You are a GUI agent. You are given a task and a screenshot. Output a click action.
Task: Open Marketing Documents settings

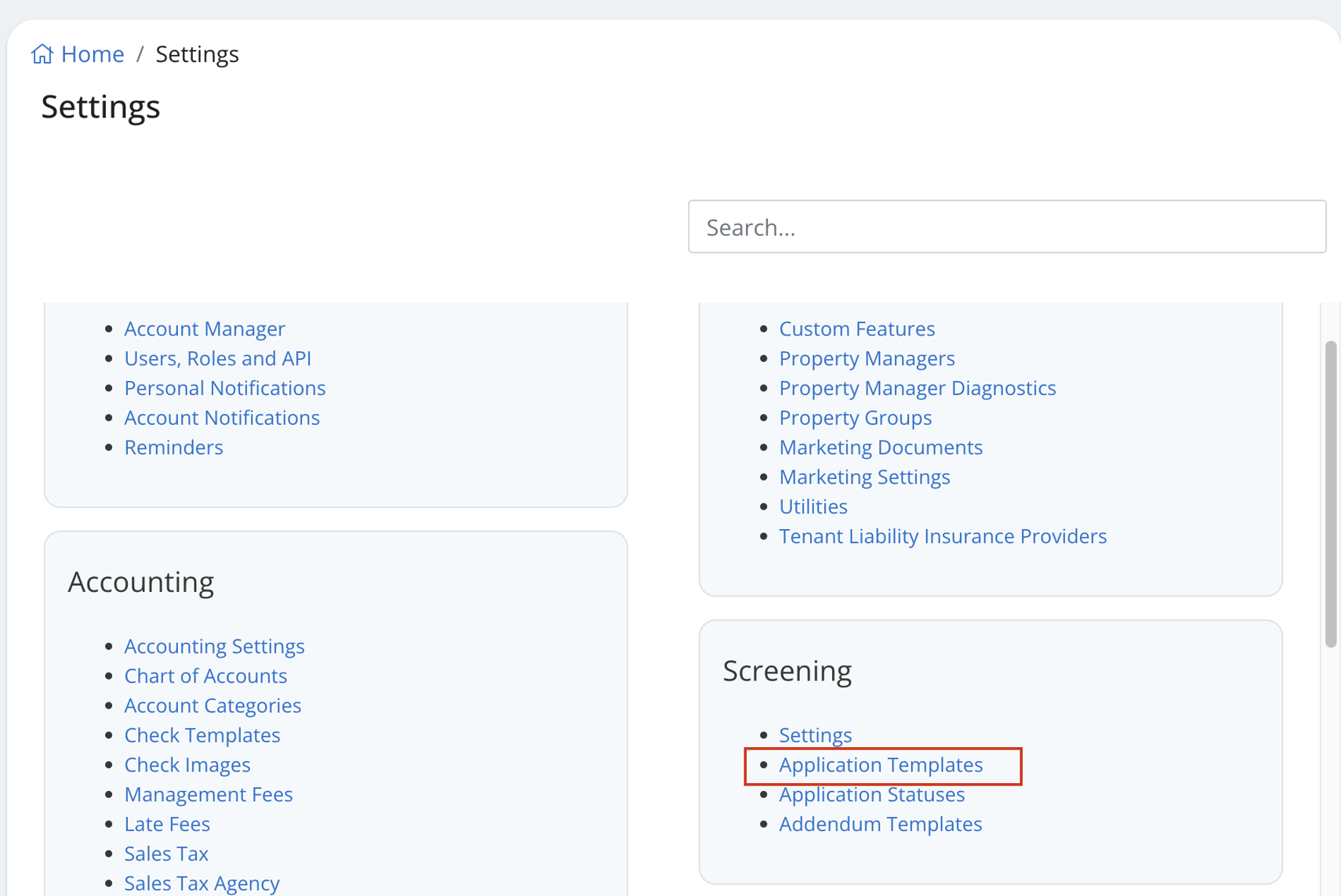coord(881,447)
